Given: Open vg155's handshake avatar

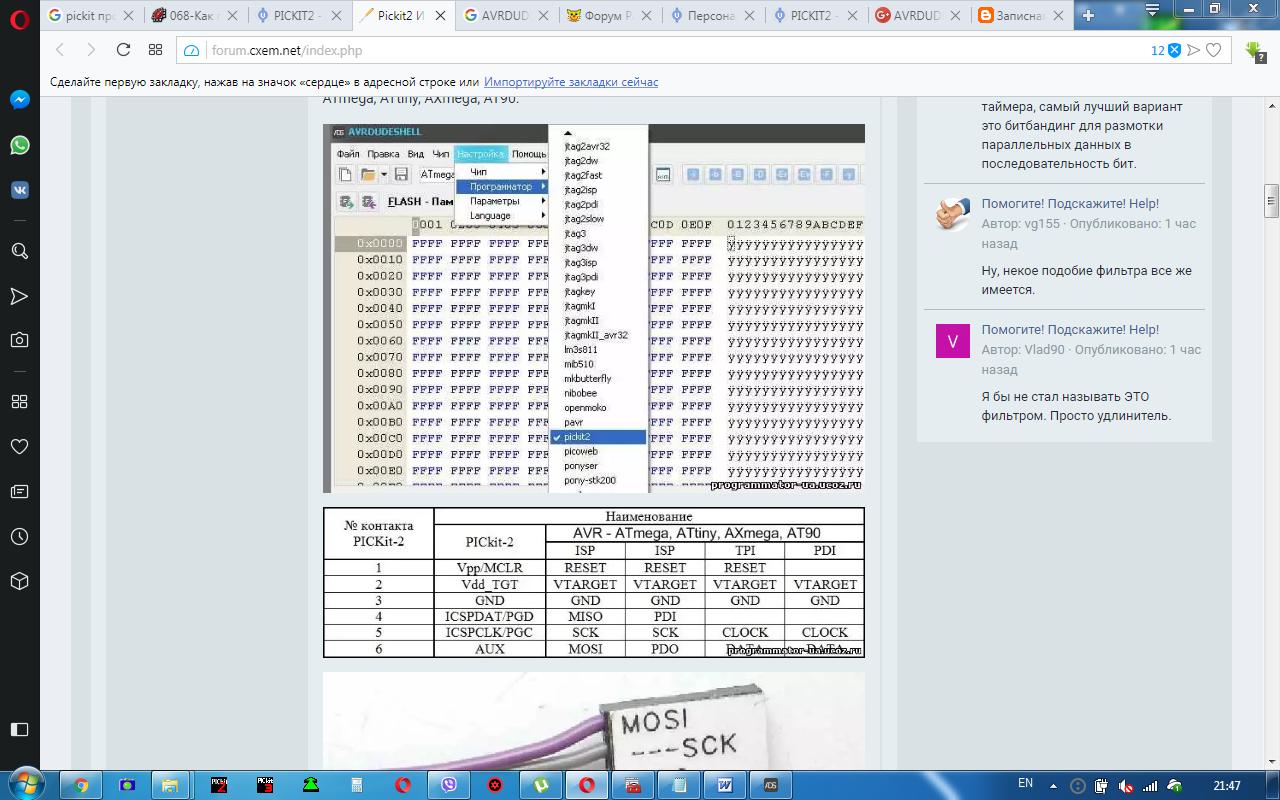Looking at the screenshot, I should coord(952,214).
